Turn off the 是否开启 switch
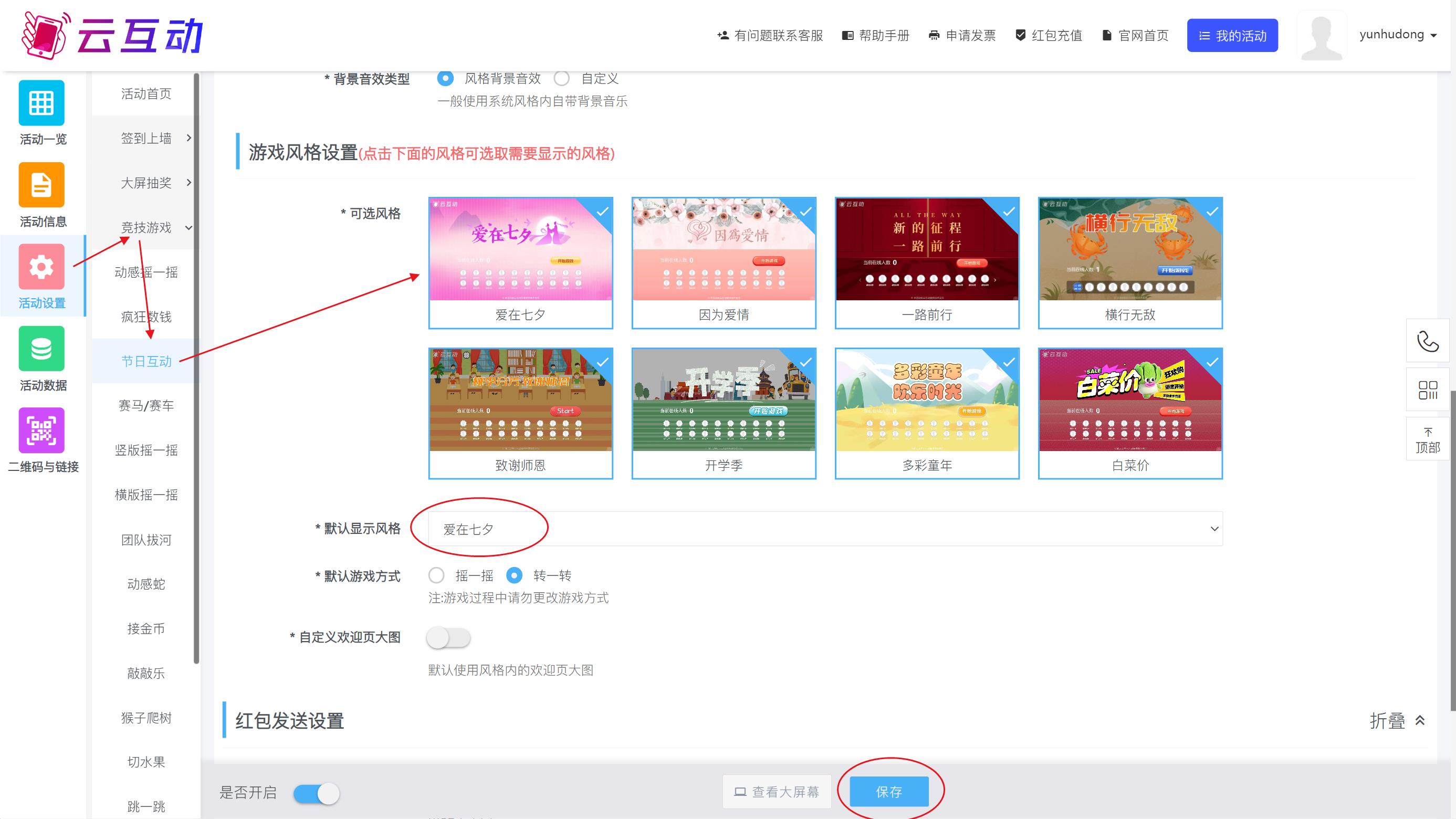 [317, 793]
